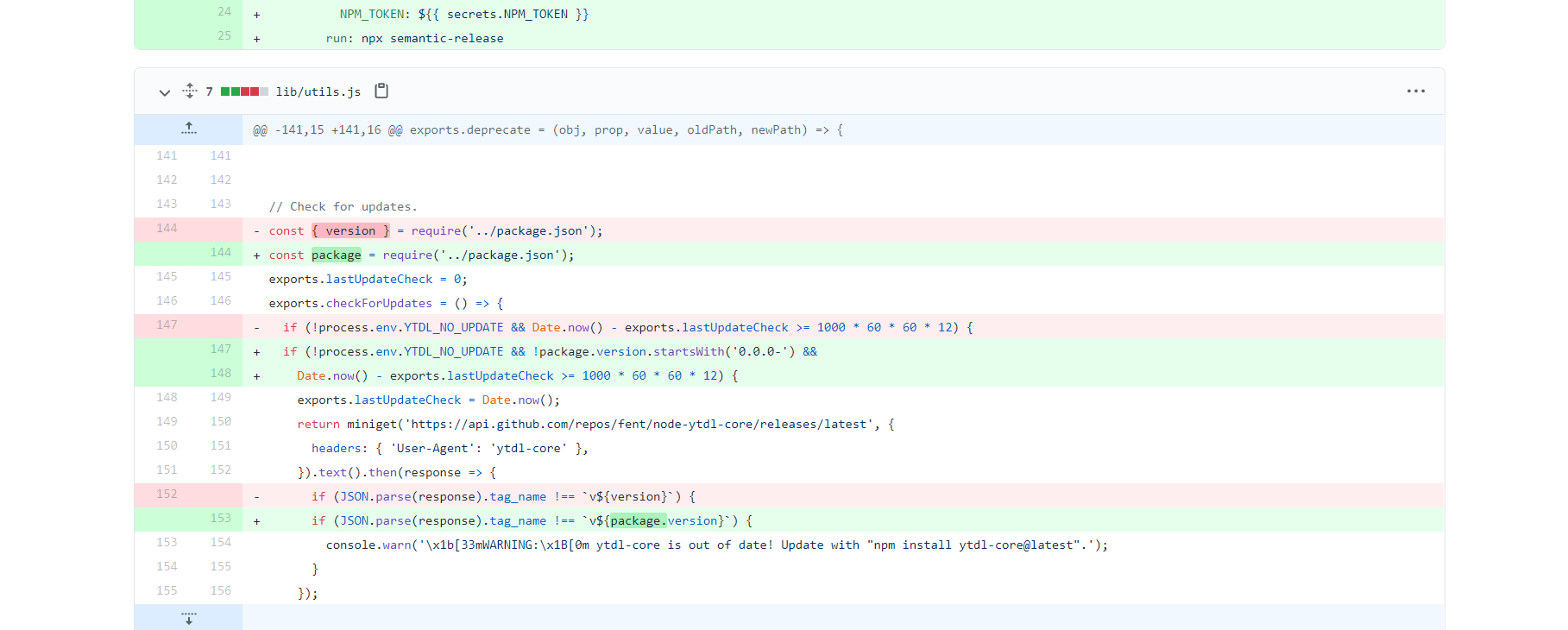Click the removed '{ version }' highlighted text
1568x630 pixels.
pyautogui.click(x=350, y=231)
